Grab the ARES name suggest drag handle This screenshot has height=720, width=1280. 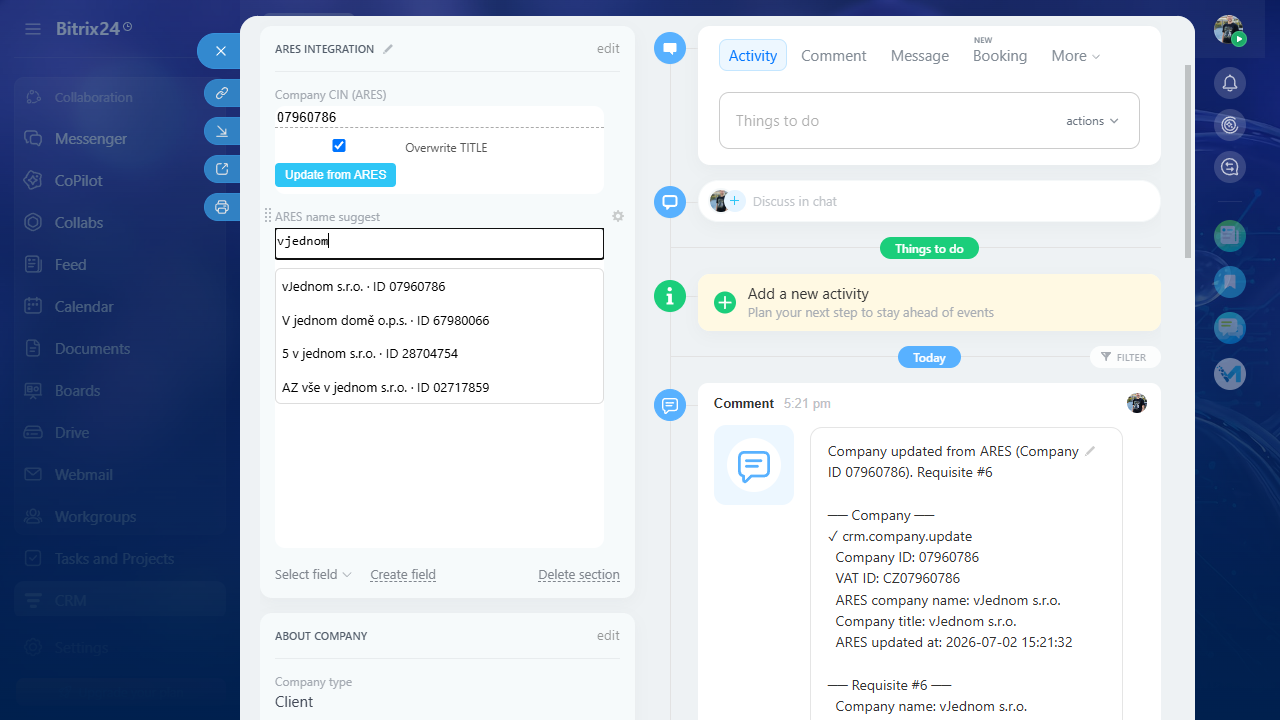tap(267, 216)
